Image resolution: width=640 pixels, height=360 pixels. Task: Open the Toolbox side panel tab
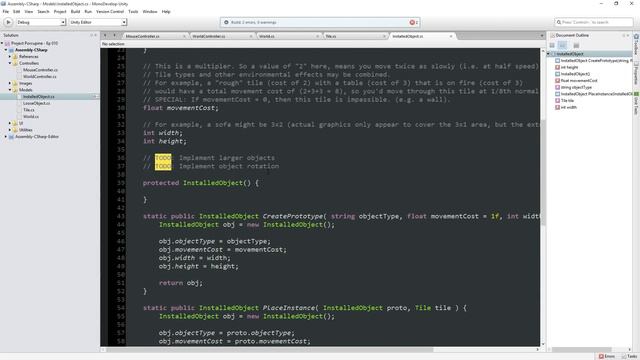(636, 45)
